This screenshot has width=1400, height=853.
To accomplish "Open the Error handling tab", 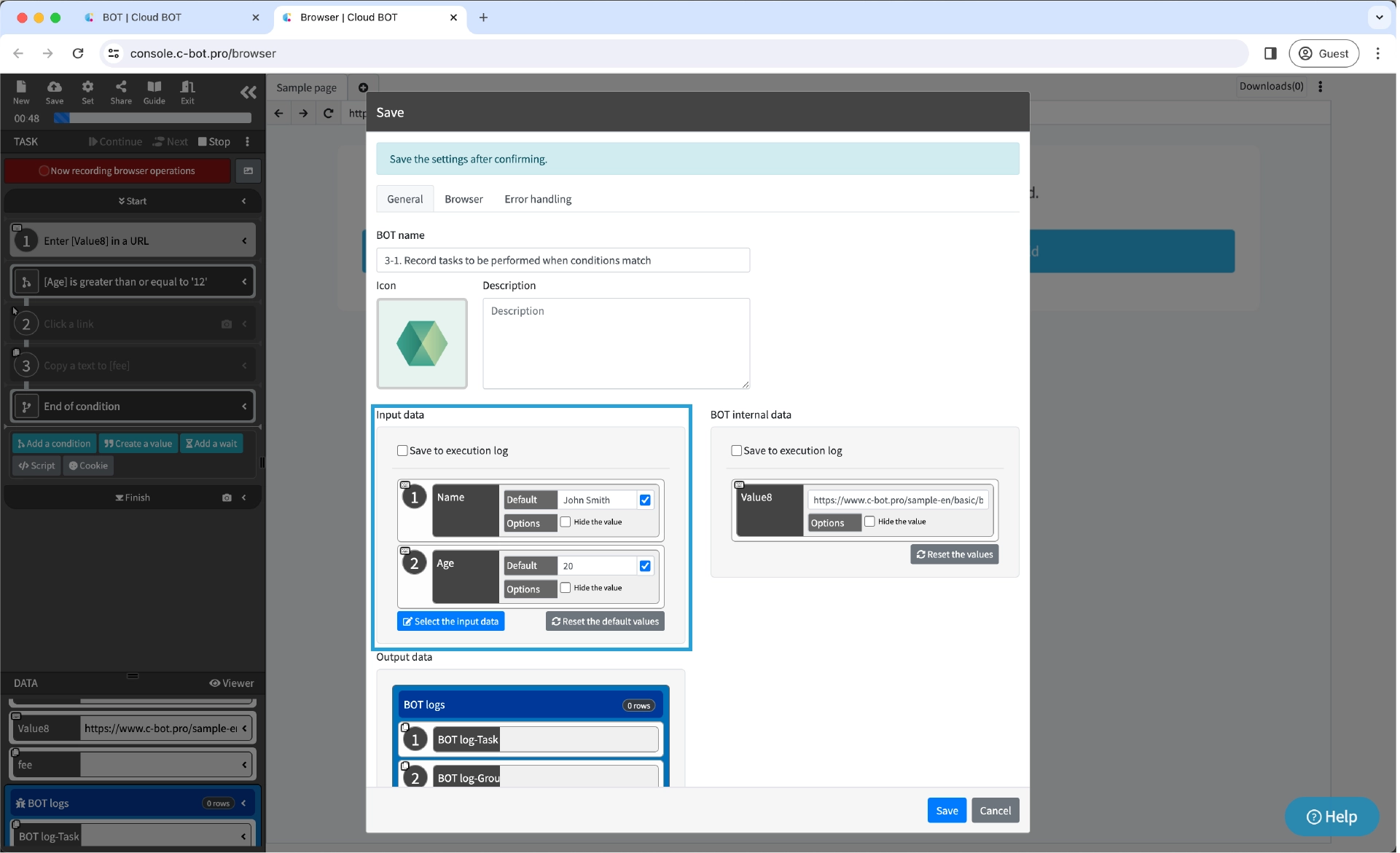I will point(538,199).
